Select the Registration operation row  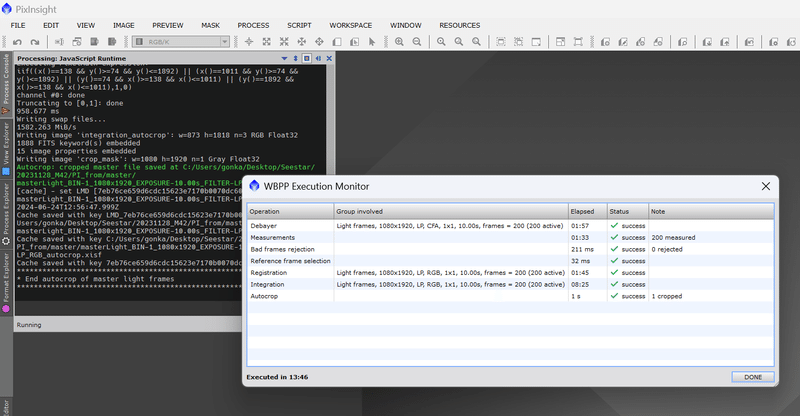click(510, 273)
